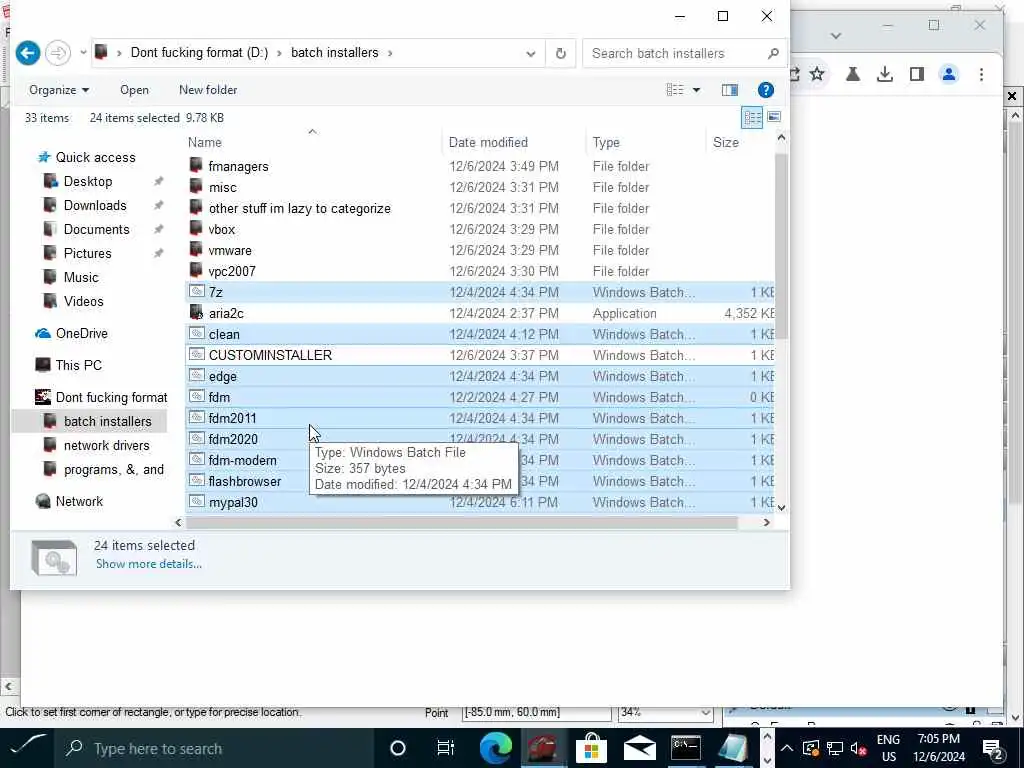Select OneDrive in navigation pane
The height and width of the screenshot is (768, 1024).
point(81,334)
